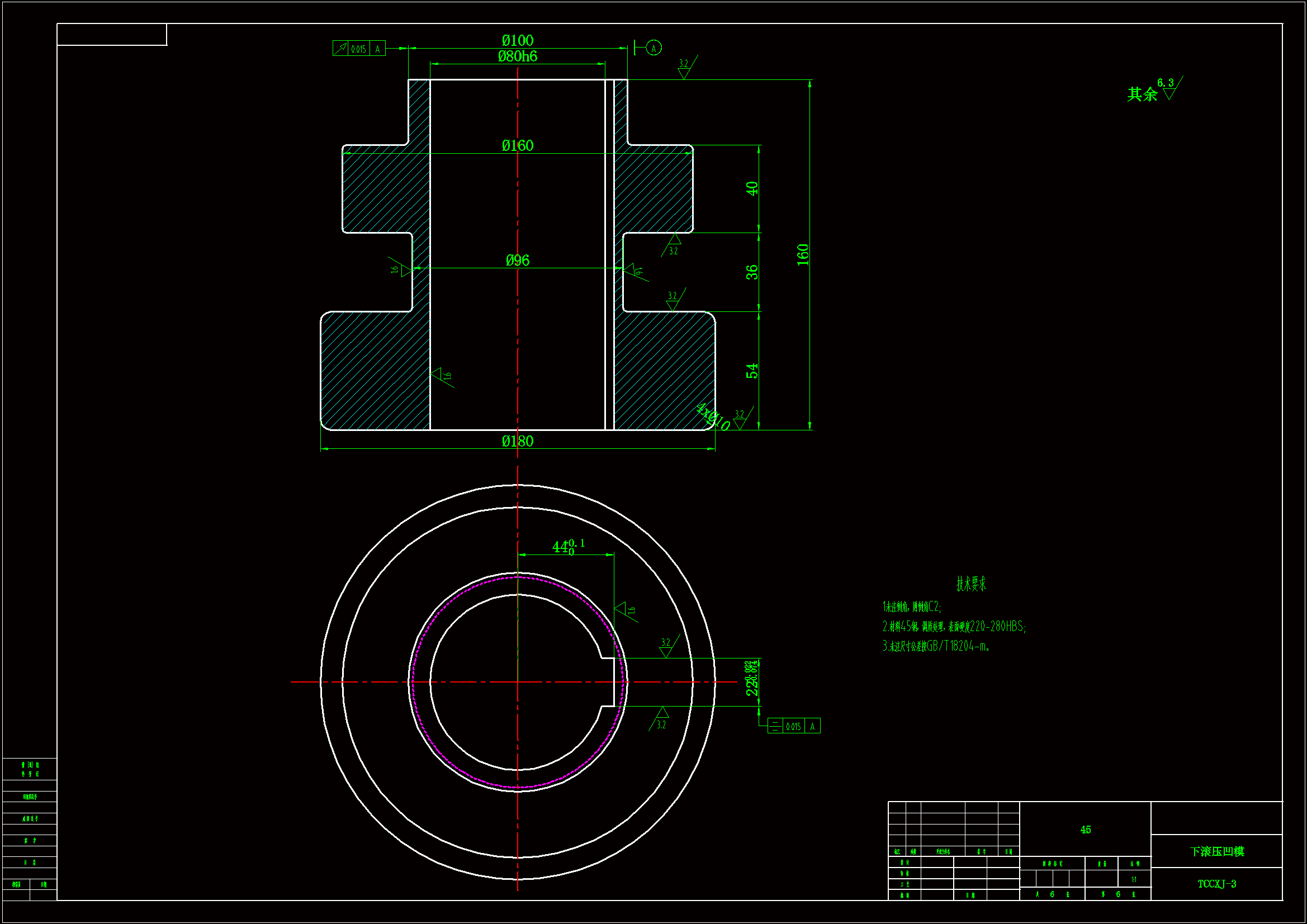Select the Ø80h6 dimension text

pos(518,56)
